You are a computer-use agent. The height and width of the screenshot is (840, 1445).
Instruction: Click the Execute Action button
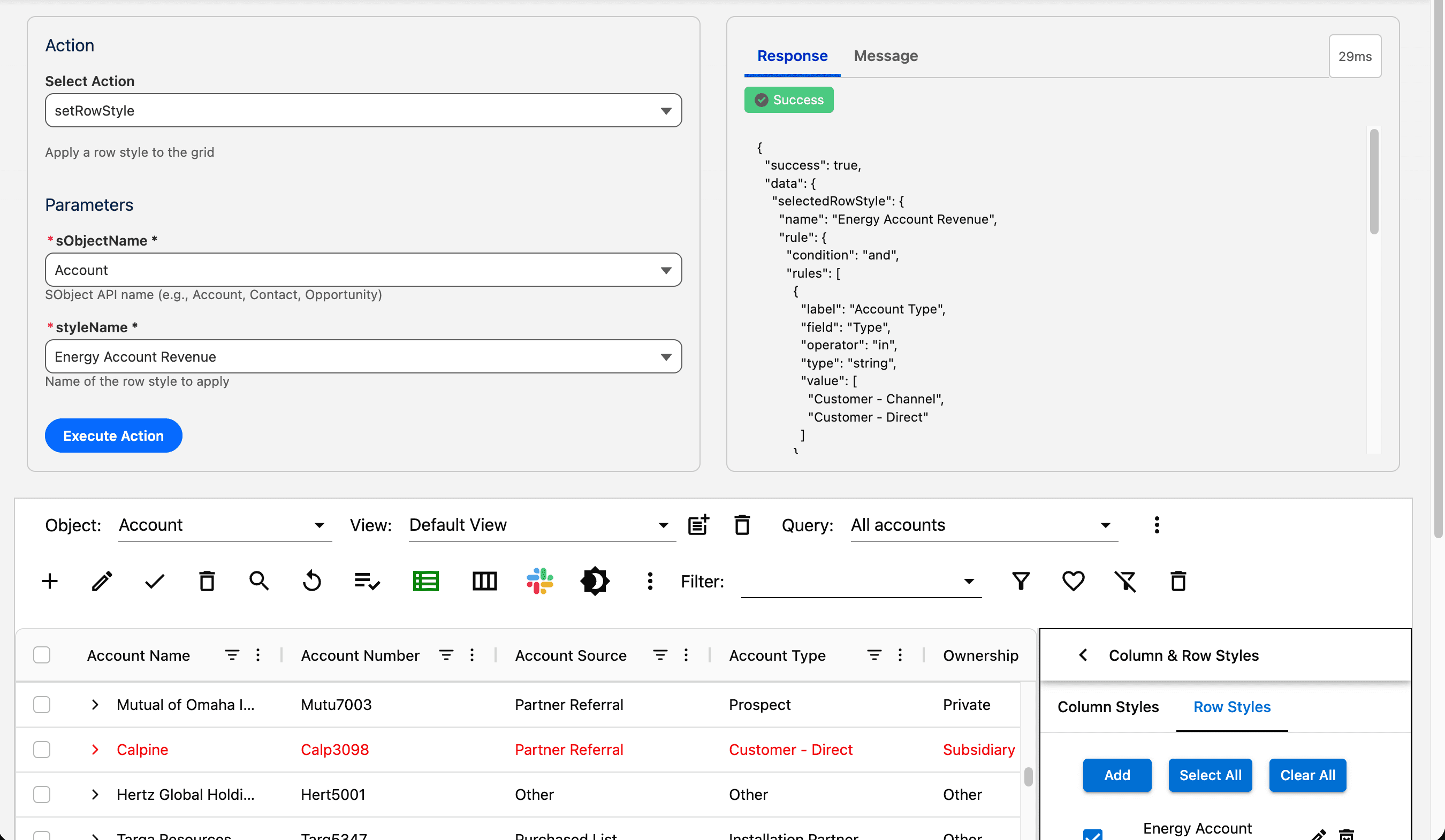(x=113, y=436)
